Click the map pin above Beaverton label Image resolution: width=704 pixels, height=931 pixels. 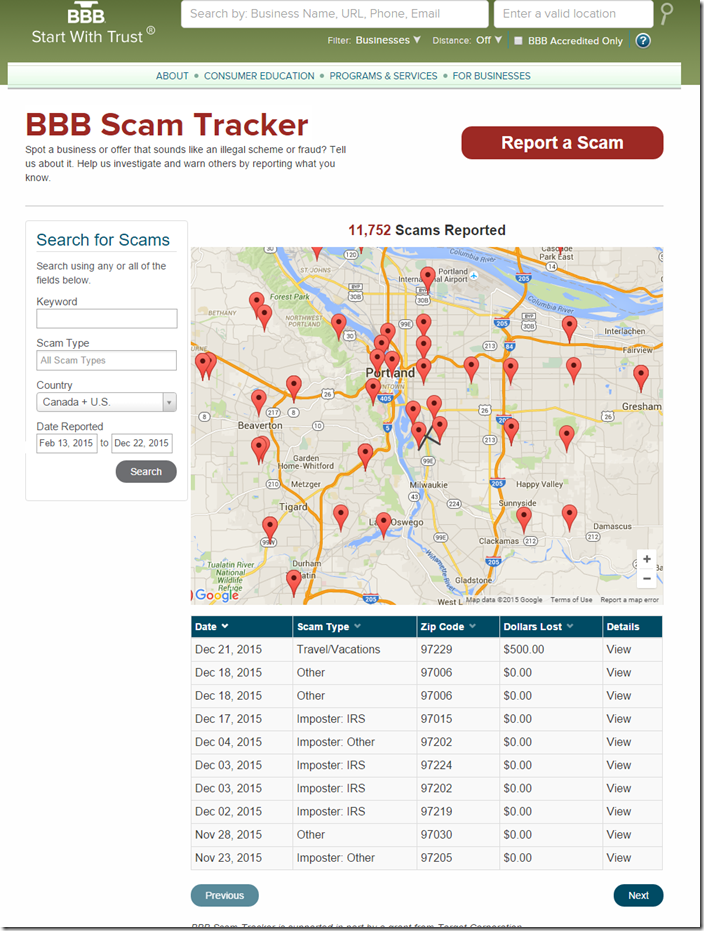coord(259,402)
